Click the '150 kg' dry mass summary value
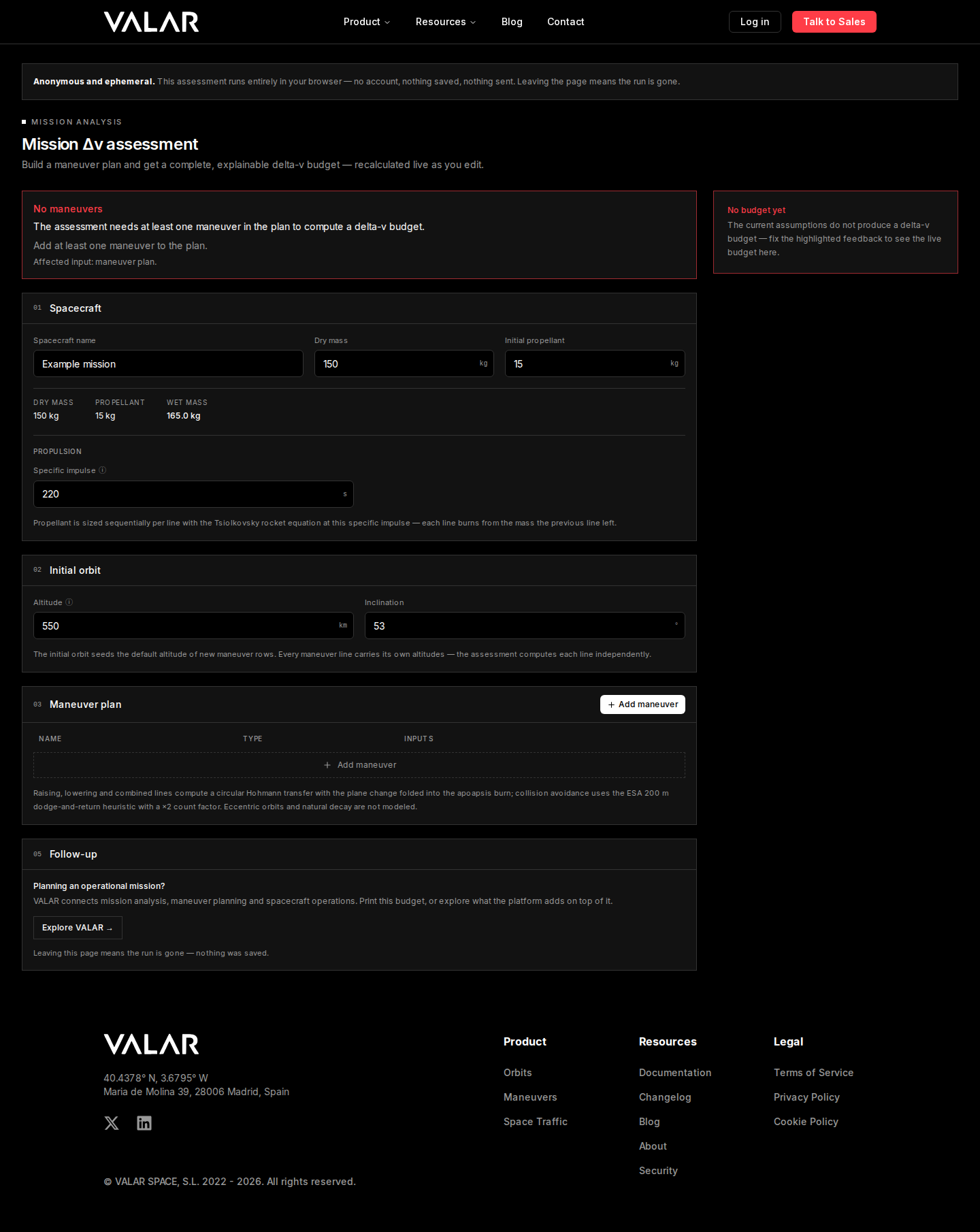This screenshot has height=1232, width=980. tap(46, 416)
